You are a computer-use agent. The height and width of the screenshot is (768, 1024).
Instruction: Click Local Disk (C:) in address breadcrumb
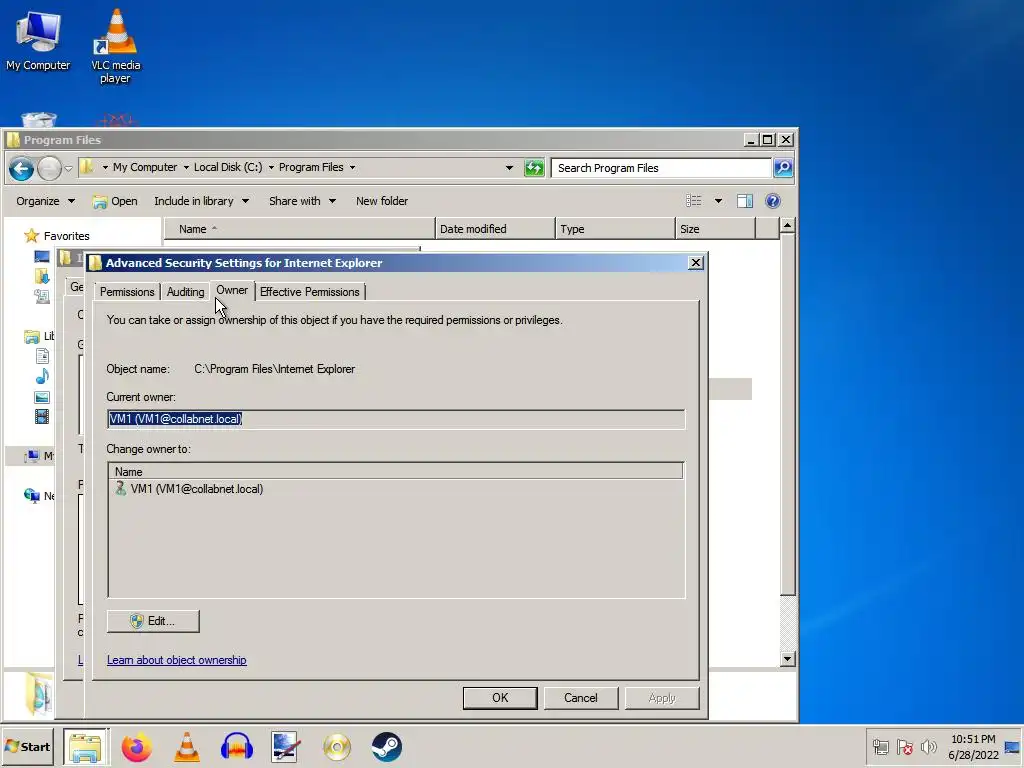[x=228, y=167]
